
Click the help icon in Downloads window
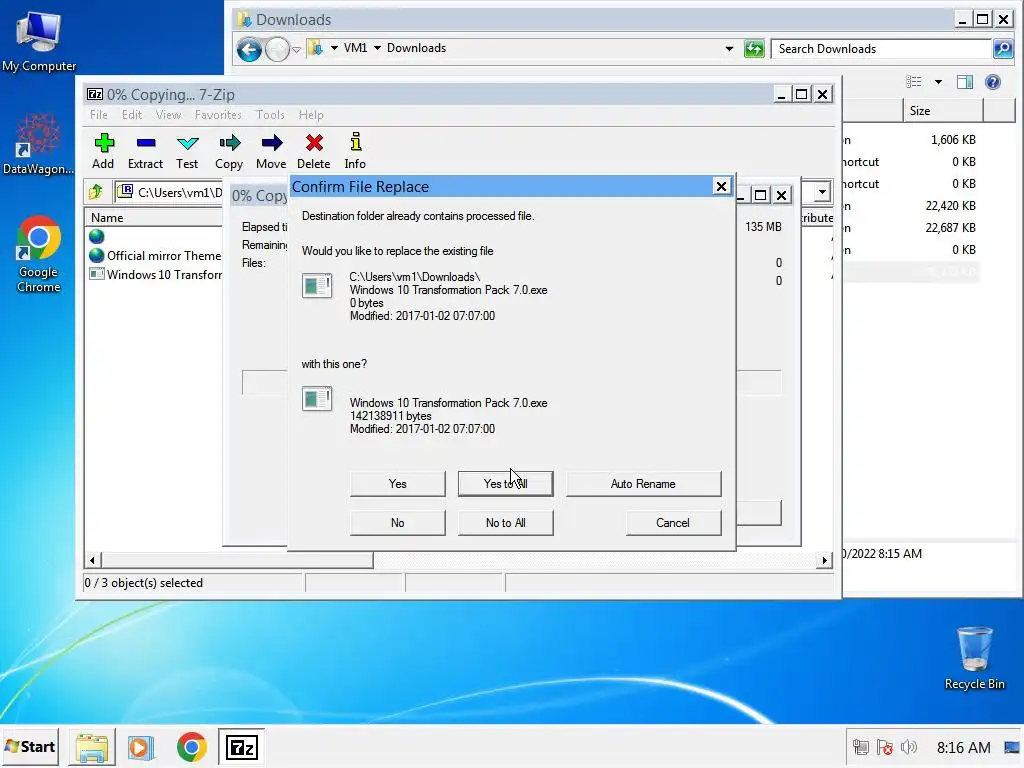[993, 82]
